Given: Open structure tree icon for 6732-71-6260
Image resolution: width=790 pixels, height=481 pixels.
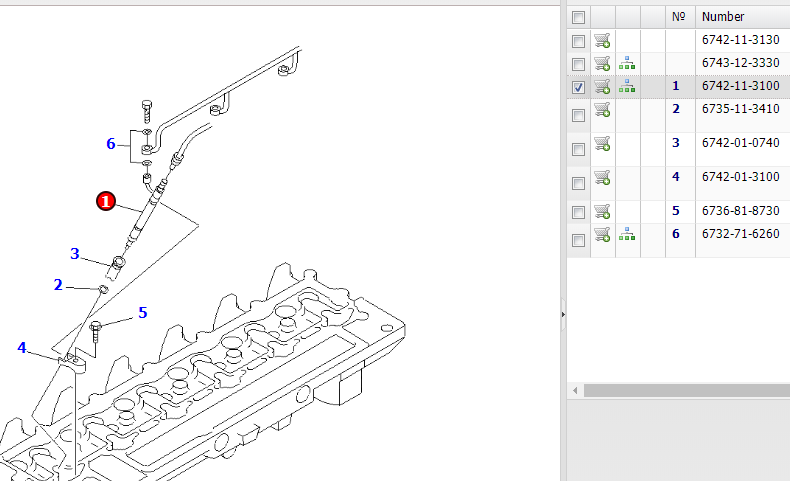Looking at the screenshot, I should coord(627,234).
